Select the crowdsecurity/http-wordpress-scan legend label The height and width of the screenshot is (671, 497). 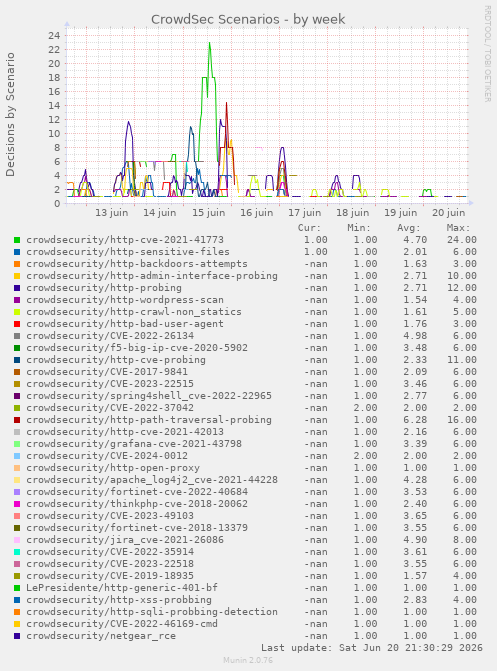125,300
